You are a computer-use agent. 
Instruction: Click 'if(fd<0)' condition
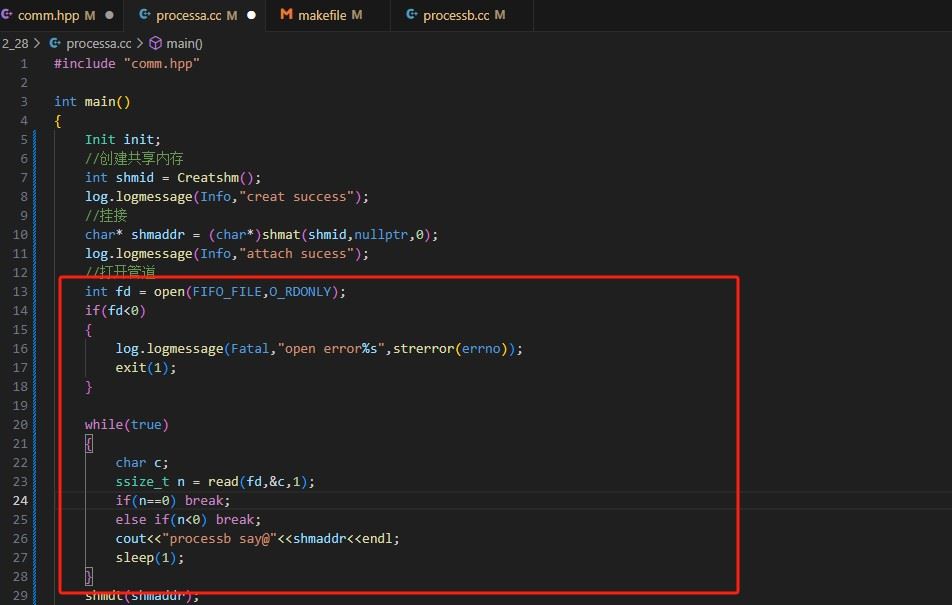(115, 310)
